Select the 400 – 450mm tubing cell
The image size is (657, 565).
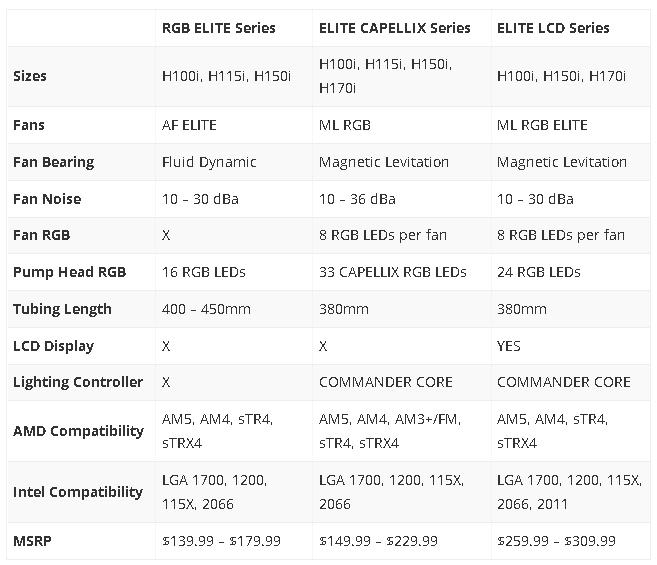tap(206, 309)
